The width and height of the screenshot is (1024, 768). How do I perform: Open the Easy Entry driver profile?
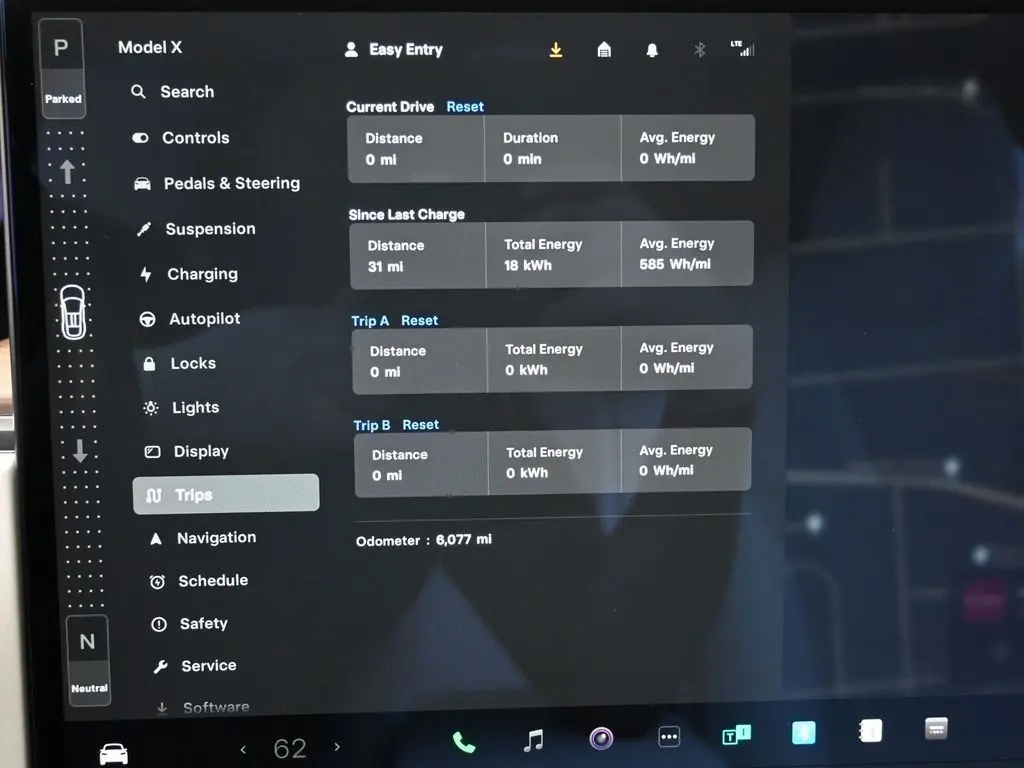coord(394,50)
